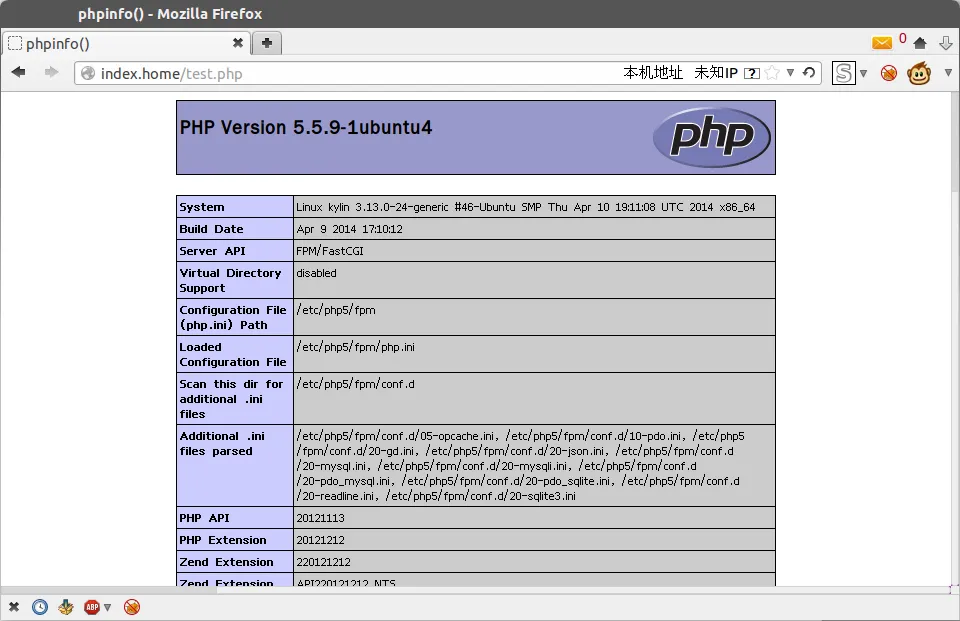Go forward with the forward arrow
This screenshot has height=621, width=960.
point(51,72)
